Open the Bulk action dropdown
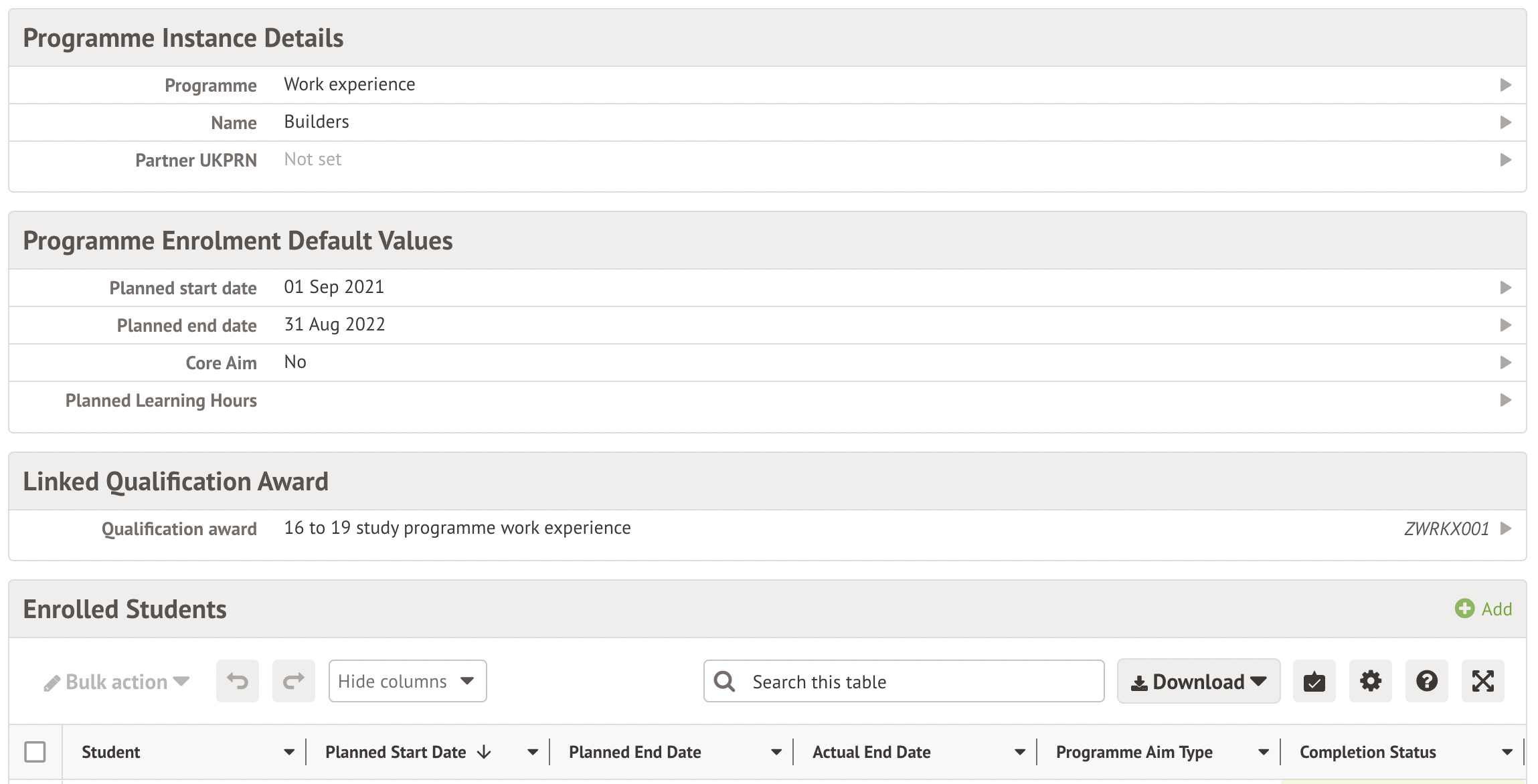1538x784 pixels. pyautogui.click(x=117, y=682)
